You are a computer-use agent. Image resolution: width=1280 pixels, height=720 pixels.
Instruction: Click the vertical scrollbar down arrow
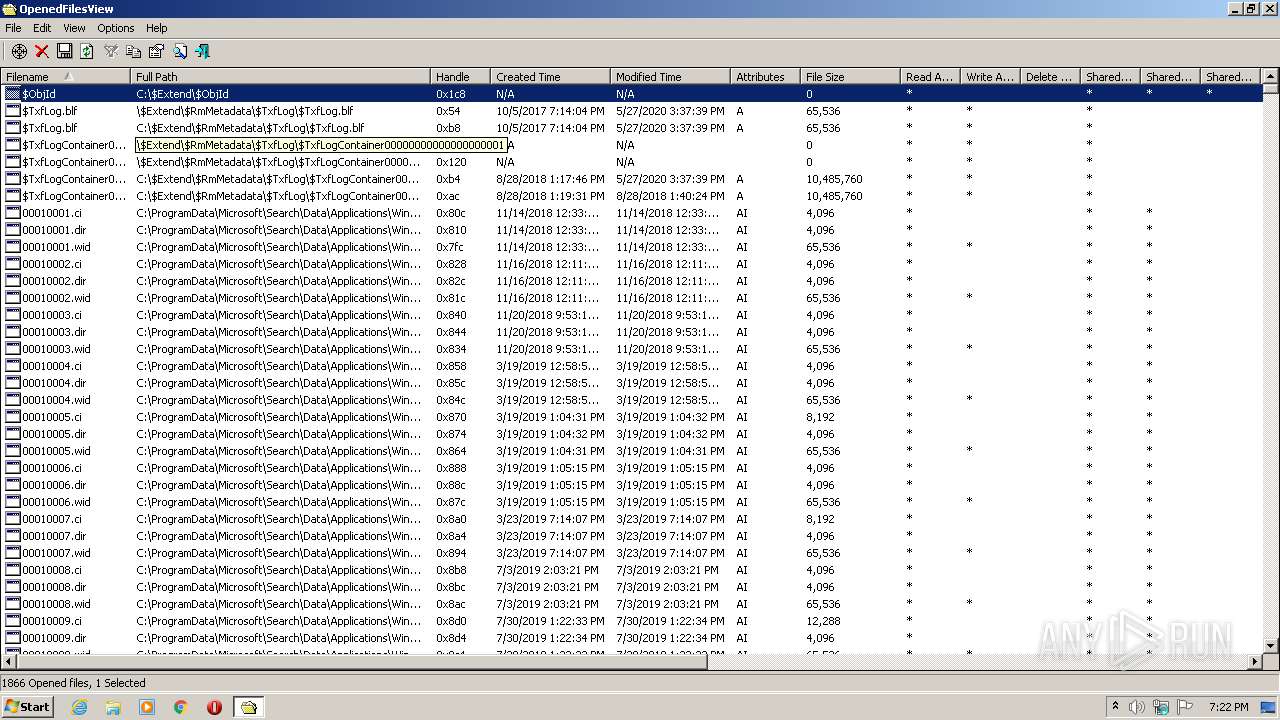point(1271,646)
